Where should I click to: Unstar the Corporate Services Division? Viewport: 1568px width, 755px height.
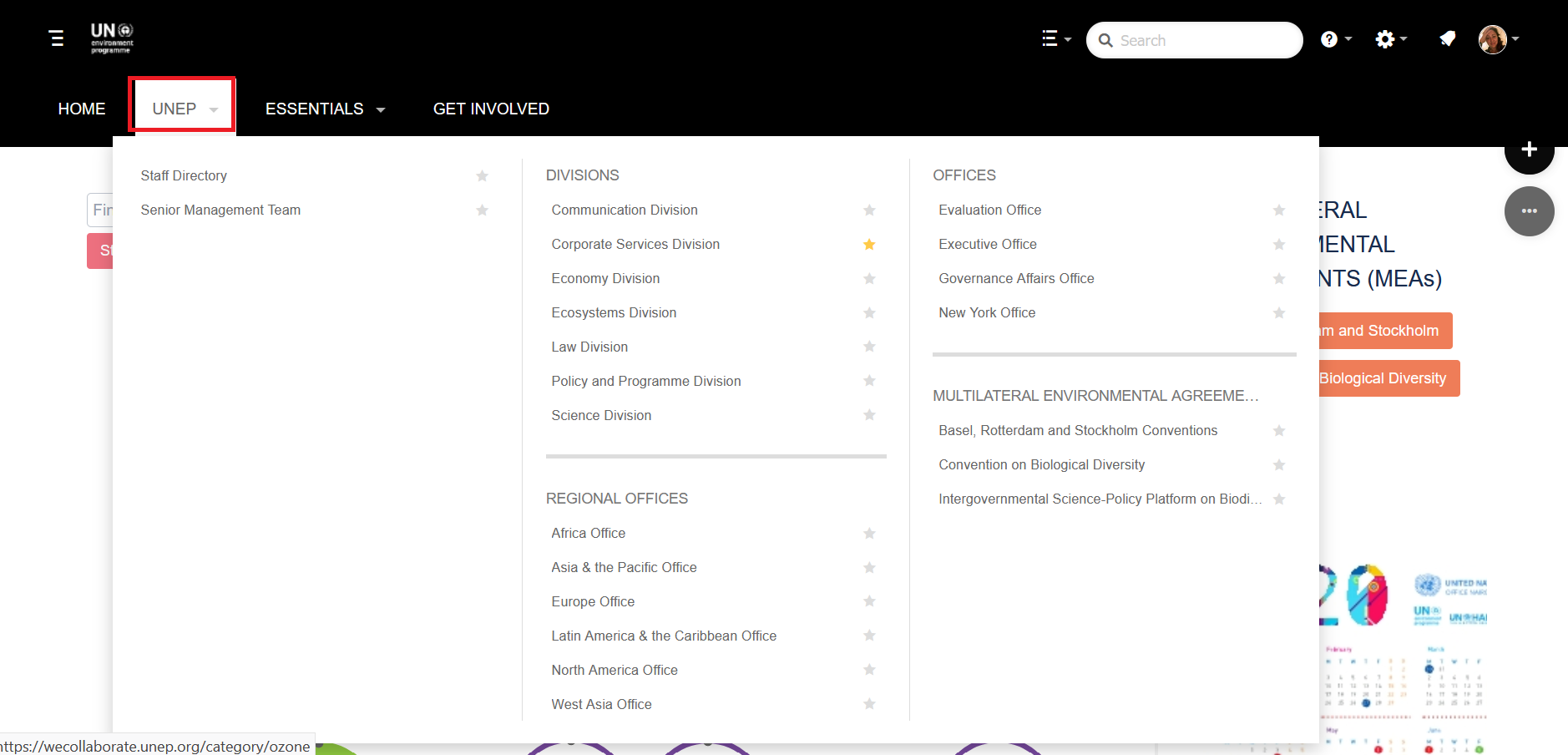(x=869, y=244)
